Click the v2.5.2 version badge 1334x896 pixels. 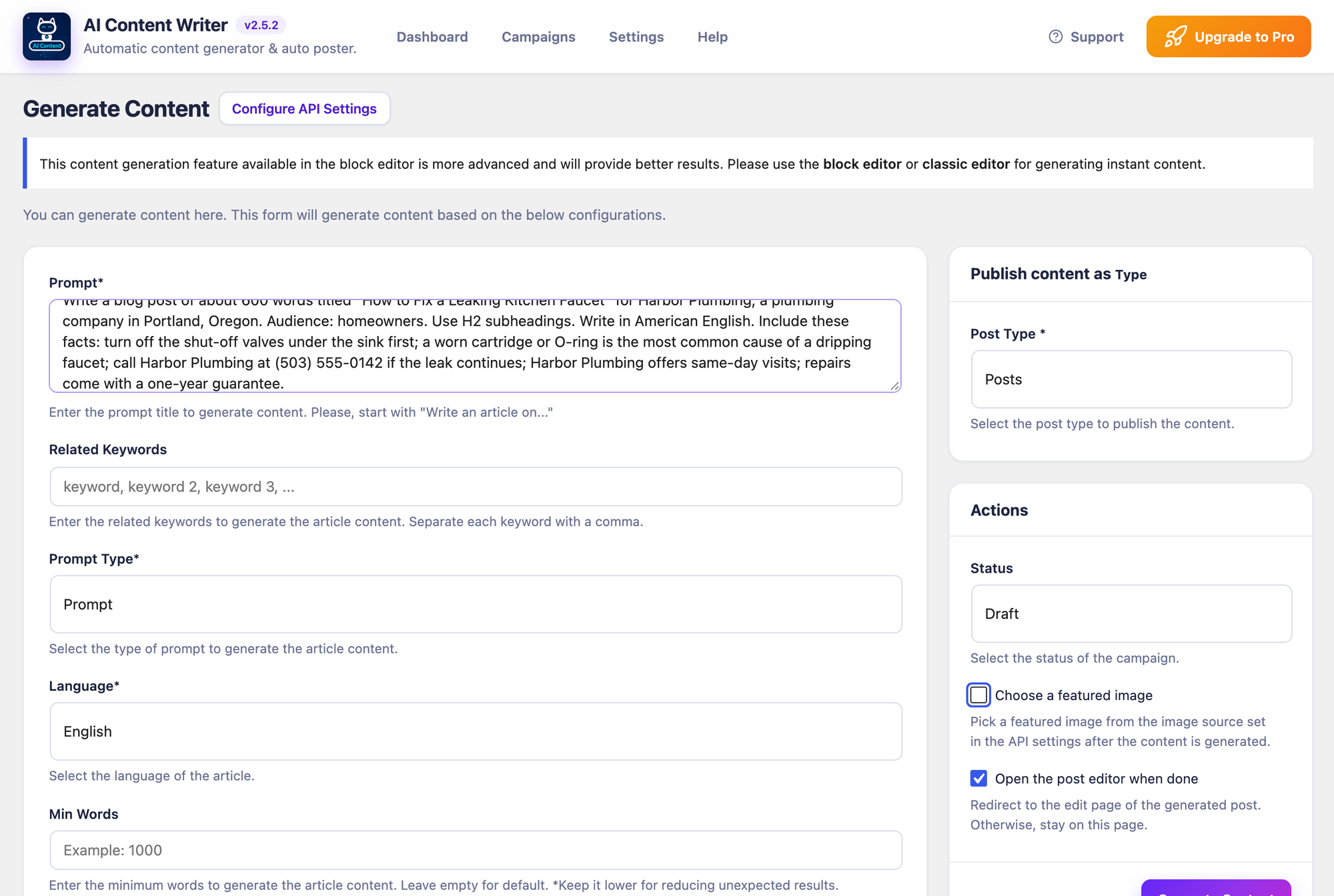pyautogui.click(x=261, y=25)
